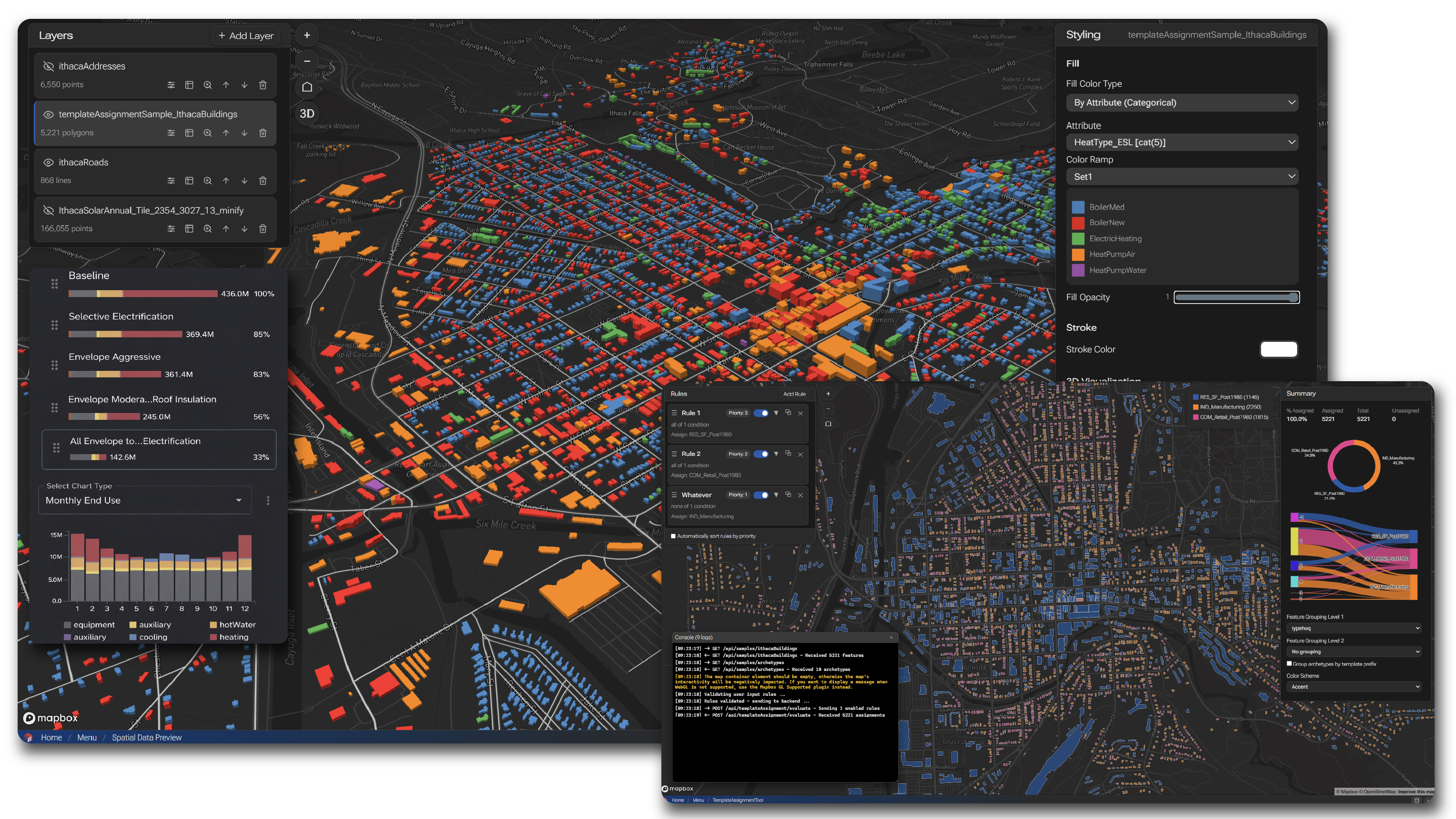
Task: Click the white Stroke Color swatch
Action: (1279, 349)
